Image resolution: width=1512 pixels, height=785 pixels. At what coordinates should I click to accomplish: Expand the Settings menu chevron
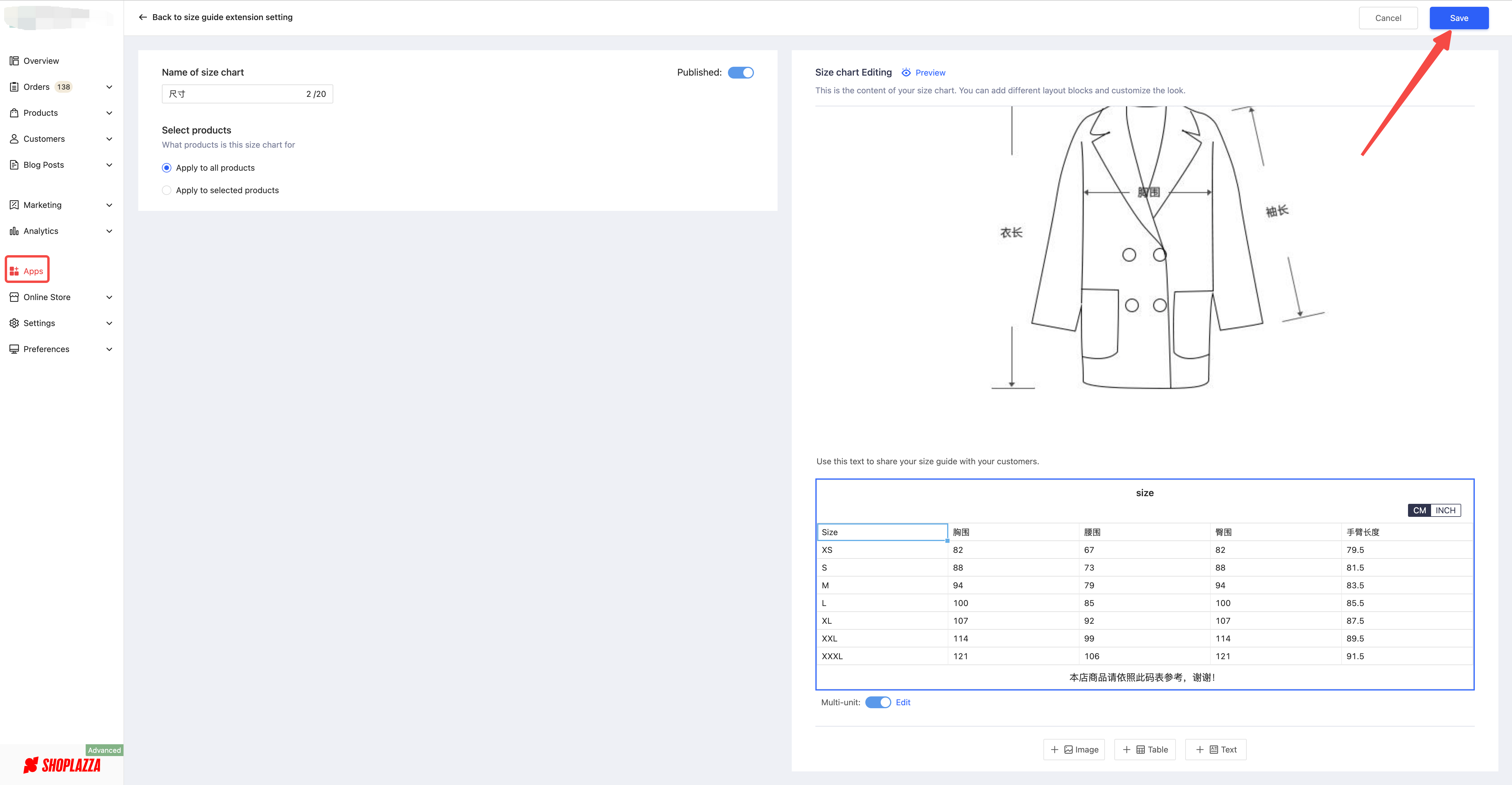point(109,323)
